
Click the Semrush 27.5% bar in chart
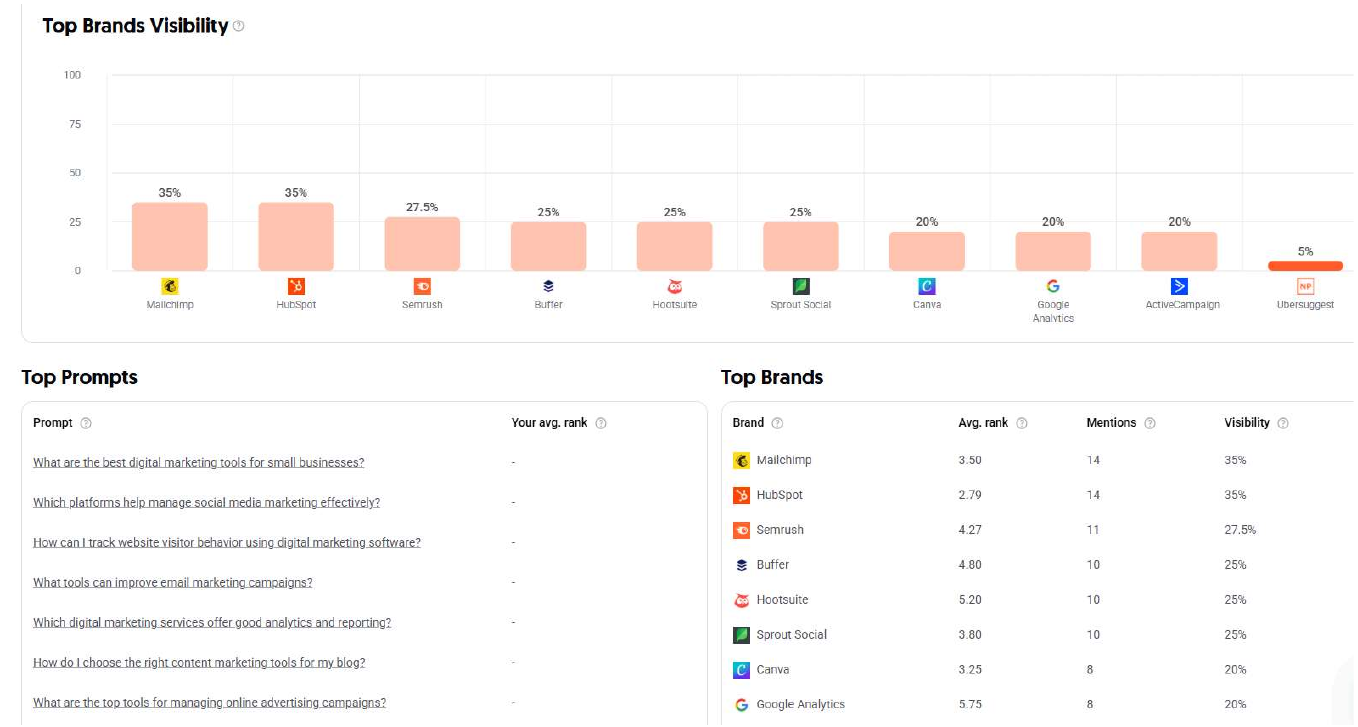point(422,244)
